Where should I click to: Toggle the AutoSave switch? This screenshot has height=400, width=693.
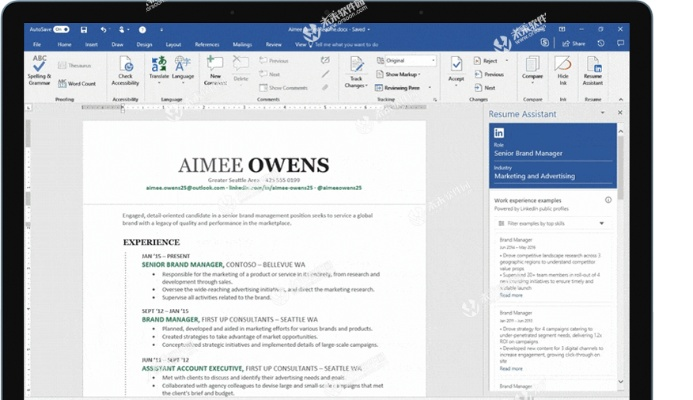coord(61,30)
